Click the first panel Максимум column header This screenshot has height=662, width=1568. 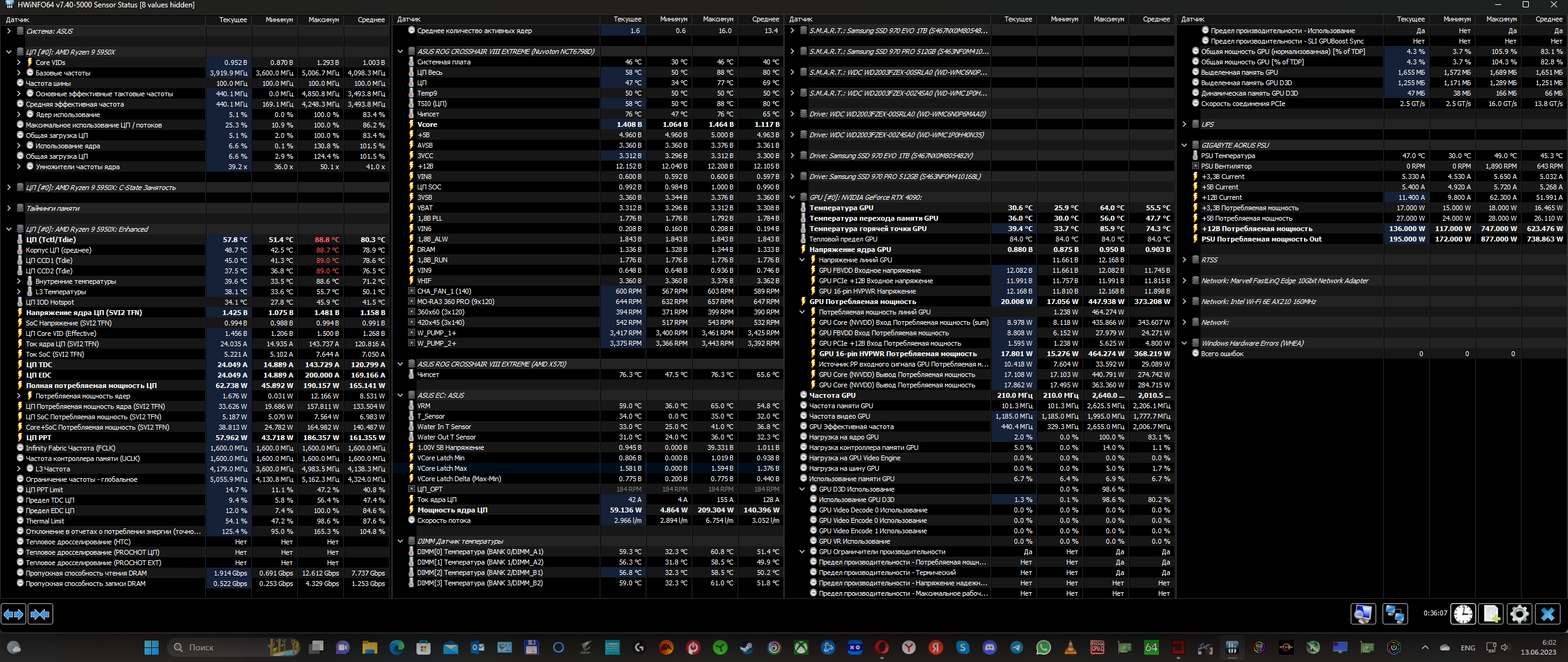[x=323, y=20]
